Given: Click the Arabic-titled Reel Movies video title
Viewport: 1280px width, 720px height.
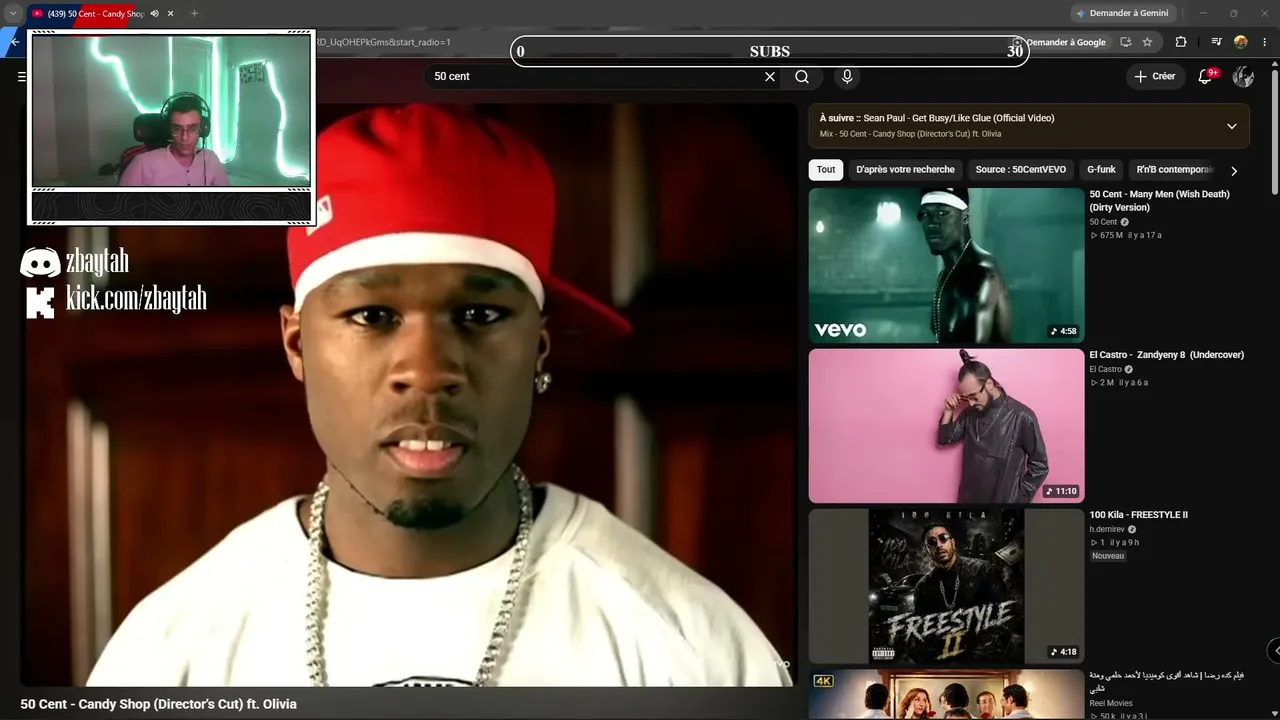Looking at the screenshot, I should click(x=1167, y=682).
